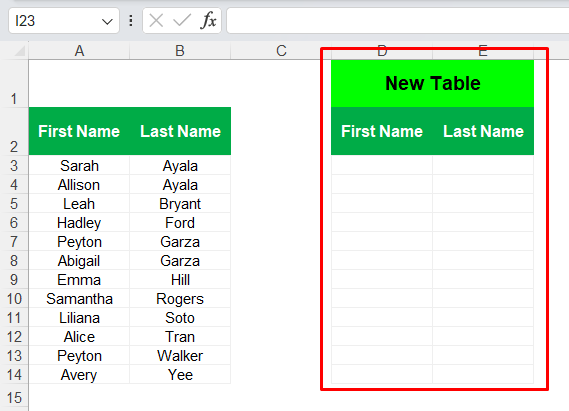Image resolution: width=569 pixels, height=411 pixels.
Task: Click the Cancel X icon in formula bar
Action: point(156,21)
